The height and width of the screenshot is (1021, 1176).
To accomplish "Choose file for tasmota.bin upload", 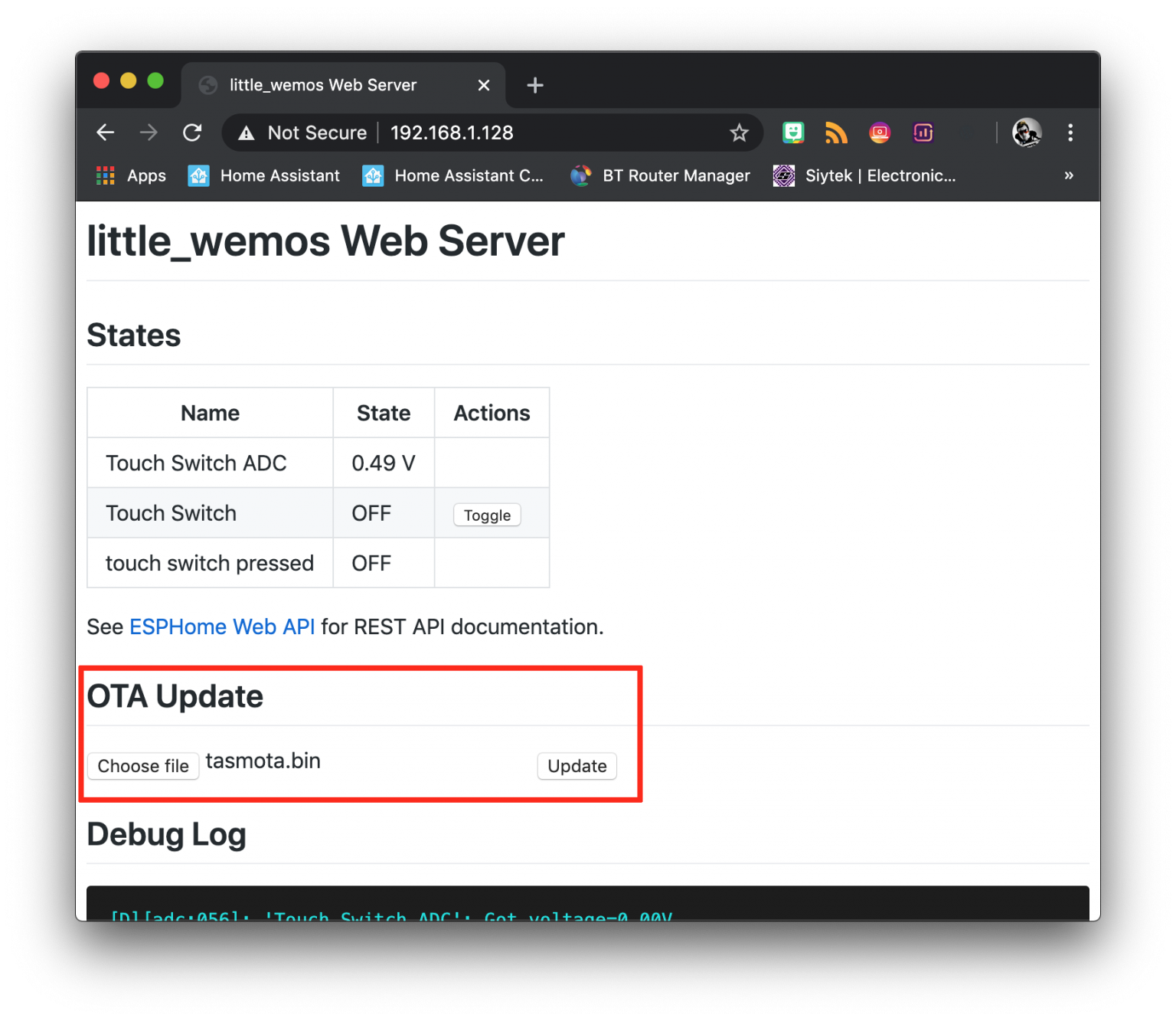I will (143, 766).
